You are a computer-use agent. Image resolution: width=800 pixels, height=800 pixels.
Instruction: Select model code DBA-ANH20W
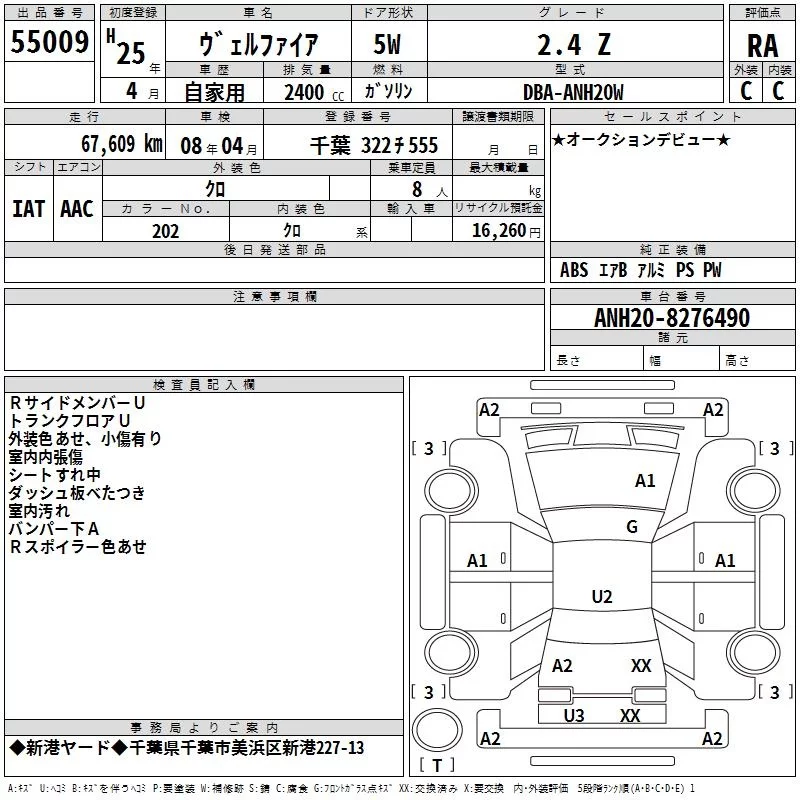tap(573, 92)
